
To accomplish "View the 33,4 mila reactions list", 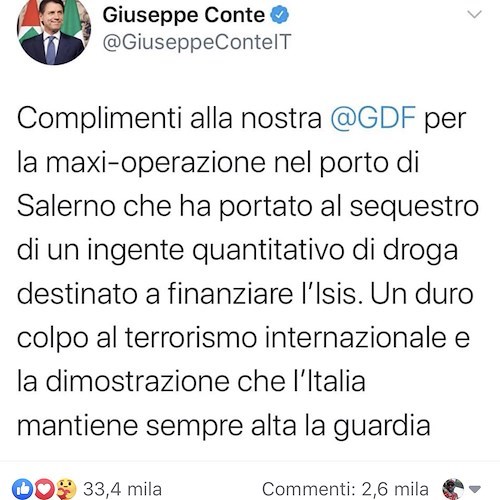I will (122, 489).
